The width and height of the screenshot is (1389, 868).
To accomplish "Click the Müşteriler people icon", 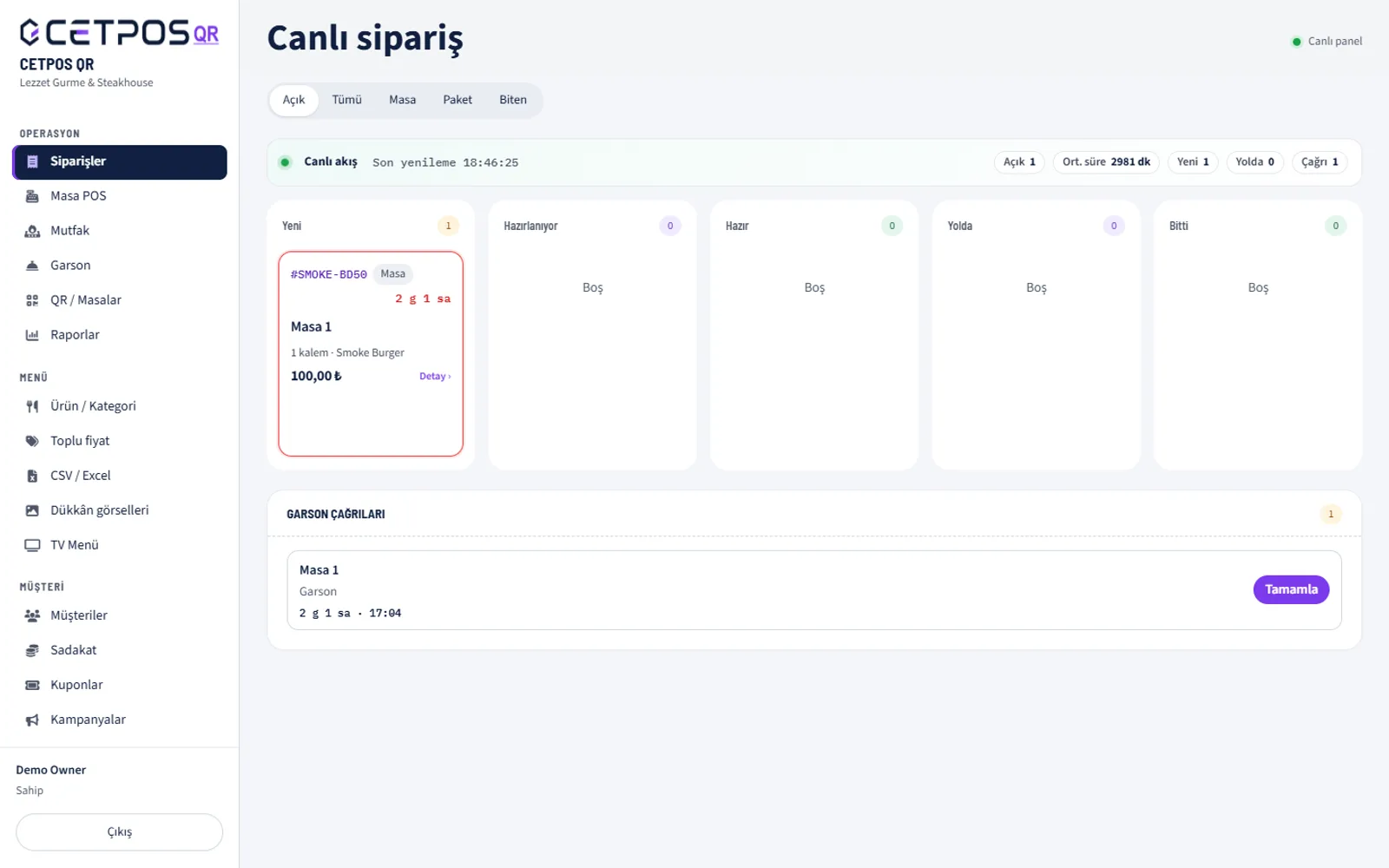I will 32,615.
